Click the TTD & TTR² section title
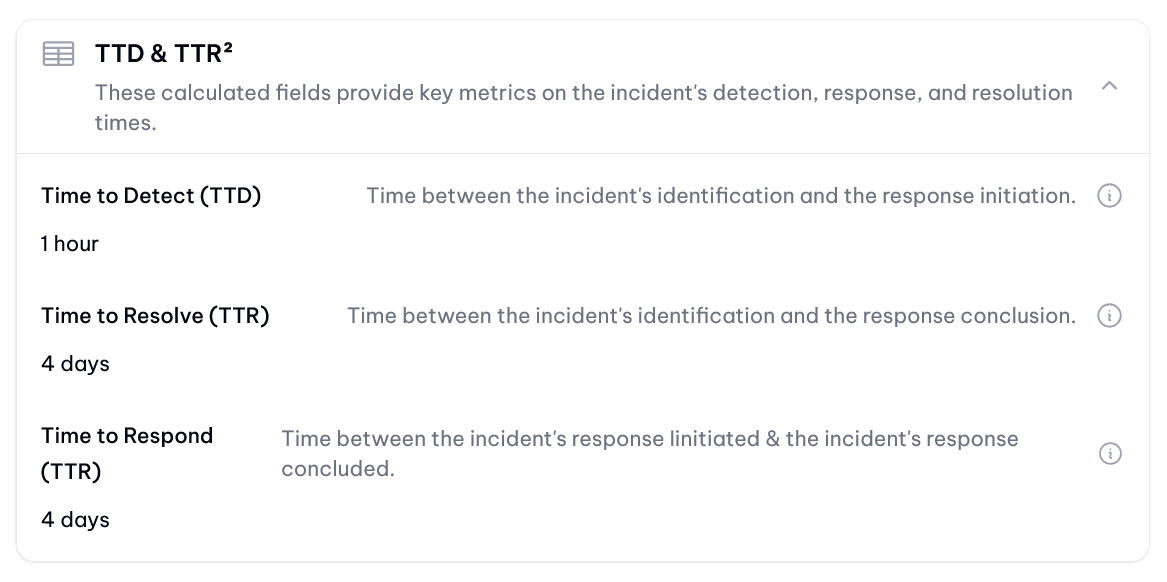Viewport: 1167px width, 582px height. (164, 54)
